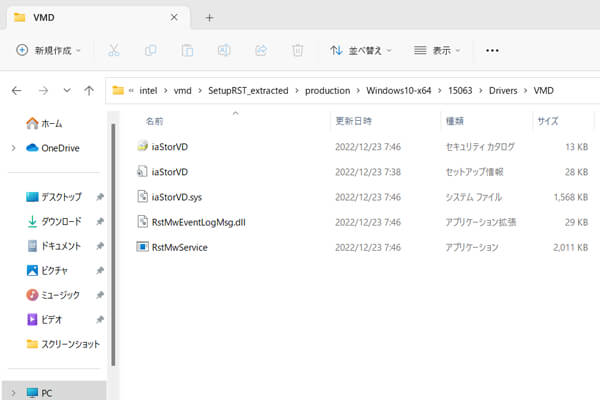Navigate to production in breadcrumb

328,91
